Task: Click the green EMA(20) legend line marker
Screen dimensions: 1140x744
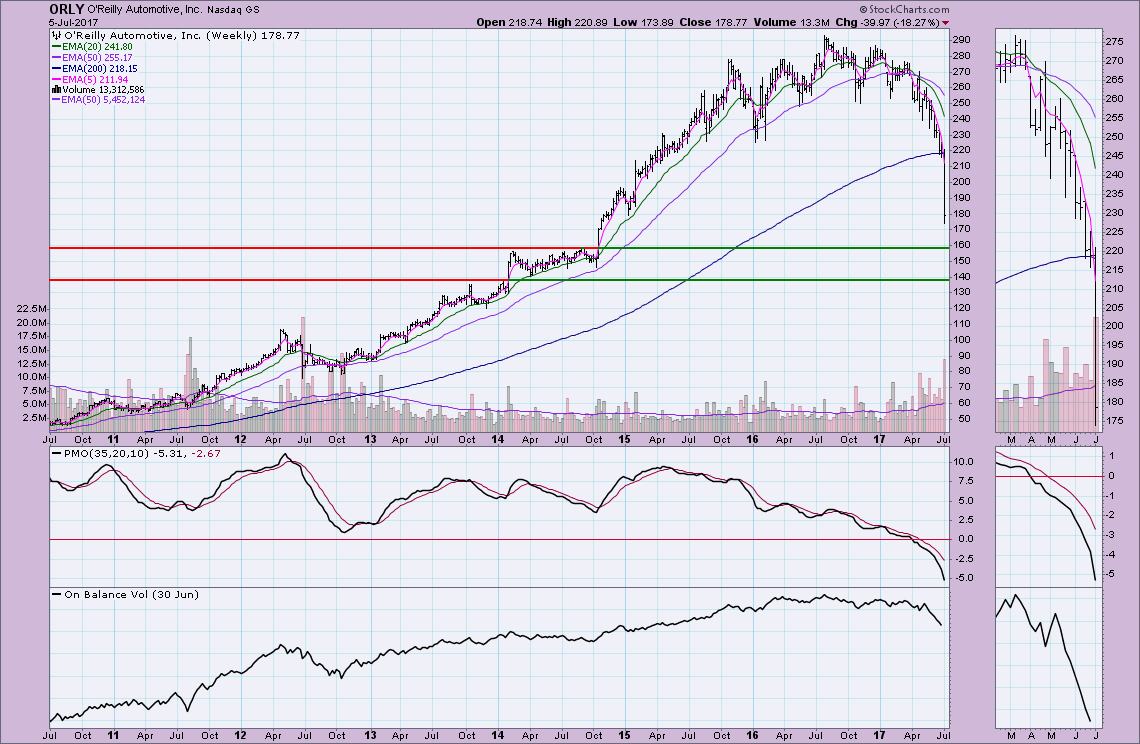Action: point(55,45)
